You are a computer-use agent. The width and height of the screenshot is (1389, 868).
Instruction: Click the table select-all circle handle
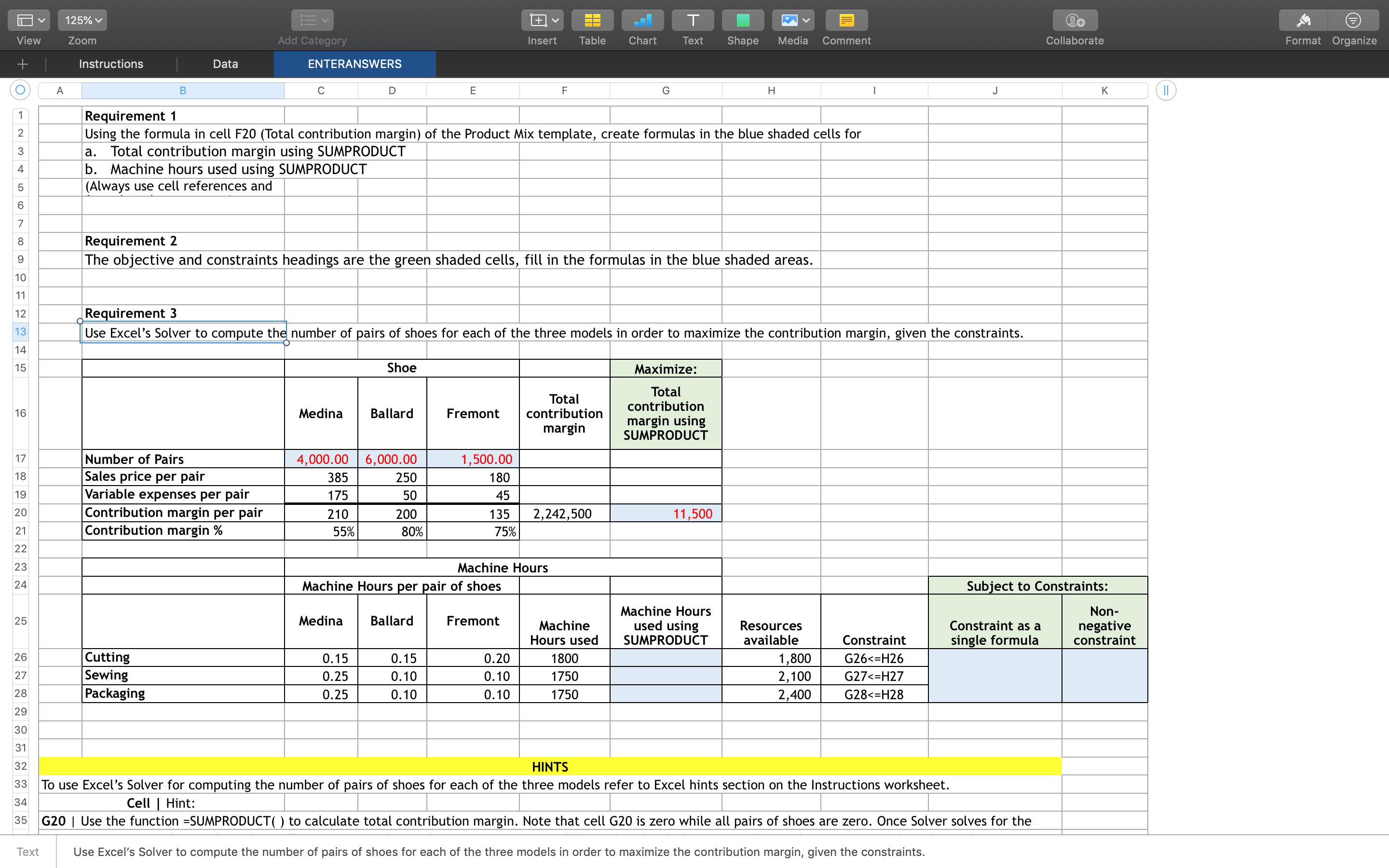point(20,90)
